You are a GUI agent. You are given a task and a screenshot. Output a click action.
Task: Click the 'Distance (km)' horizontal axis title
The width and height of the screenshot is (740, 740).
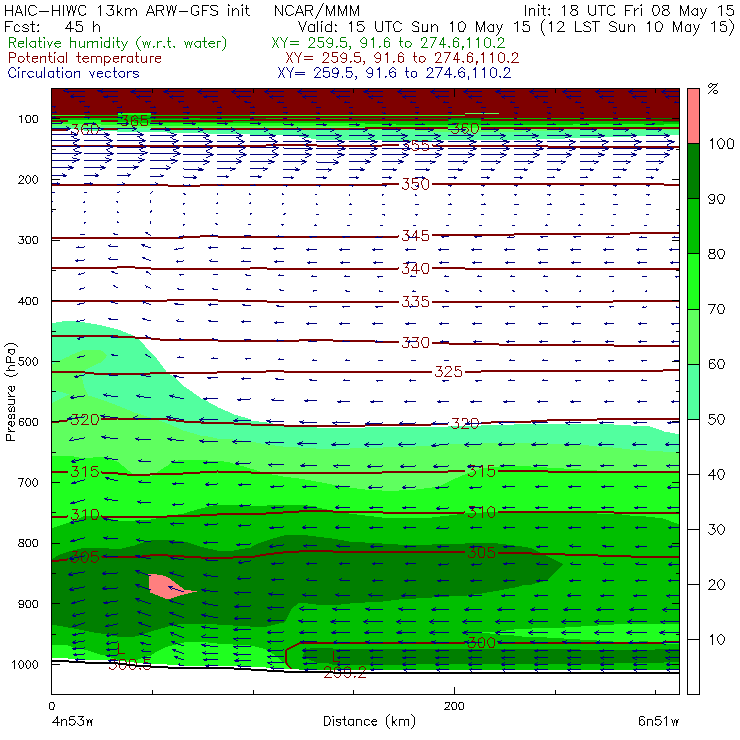point(370,721)
